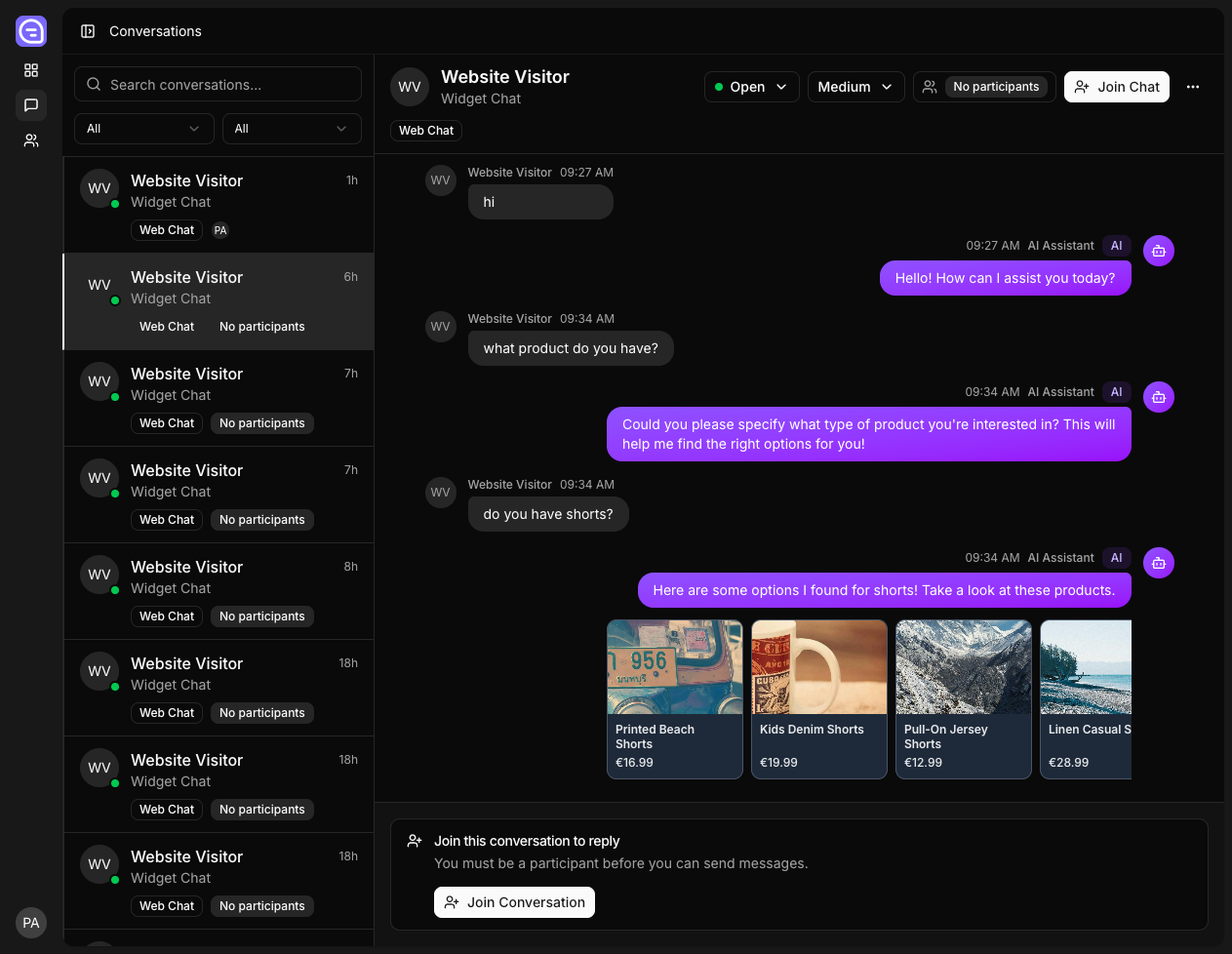The height and width of the screenshot is (954, 1232).
Task: Open the Medium priority dropdown
Action: (855, 87)
